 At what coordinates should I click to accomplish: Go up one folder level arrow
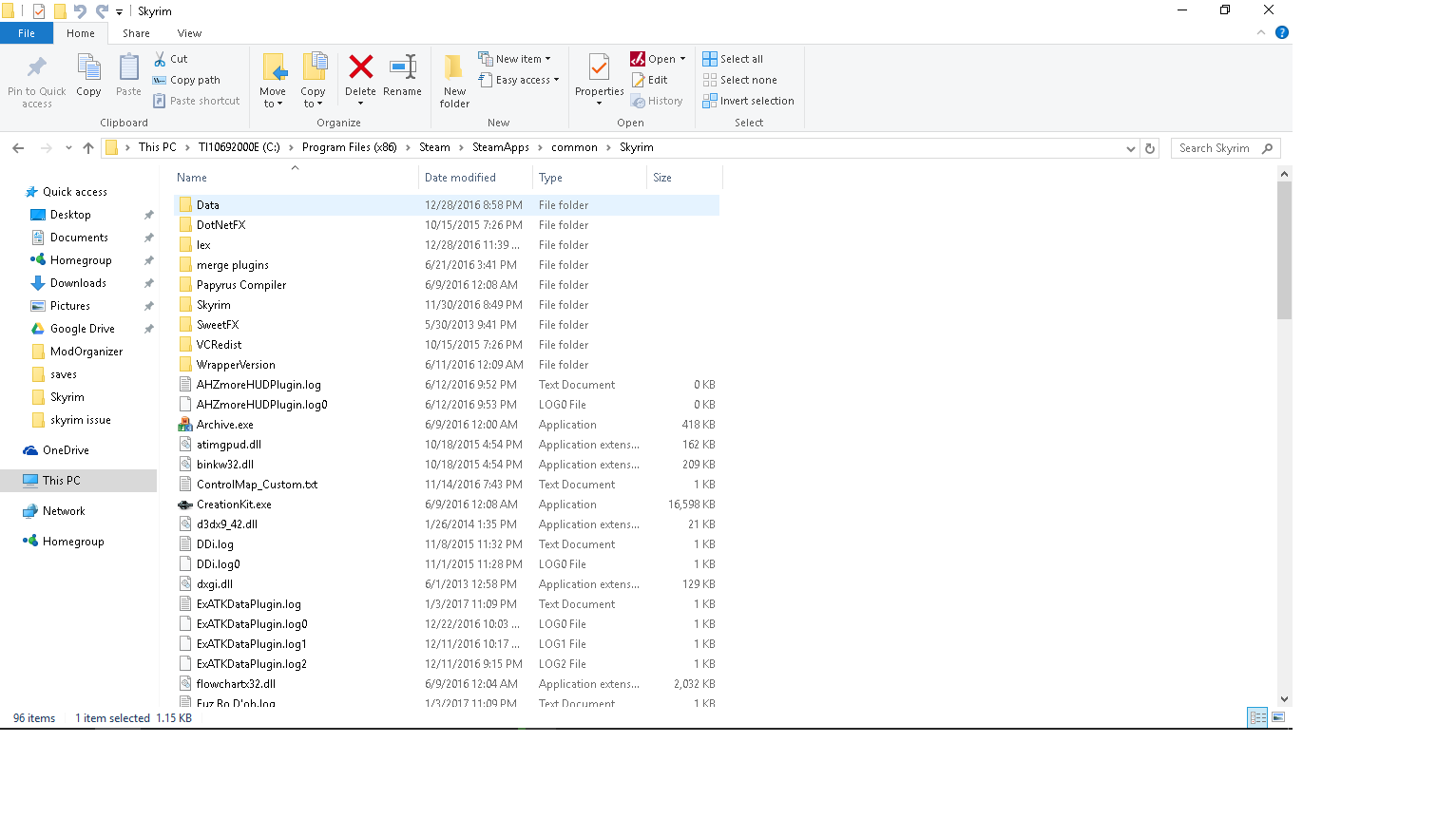tap(88, 148)
